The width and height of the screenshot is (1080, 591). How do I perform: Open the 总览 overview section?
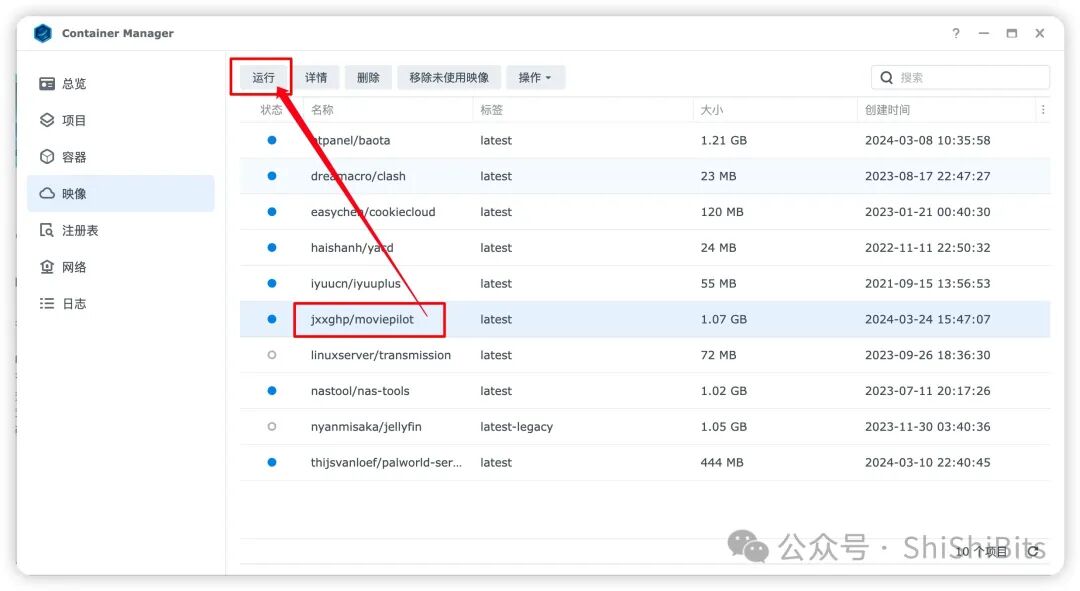121,83
